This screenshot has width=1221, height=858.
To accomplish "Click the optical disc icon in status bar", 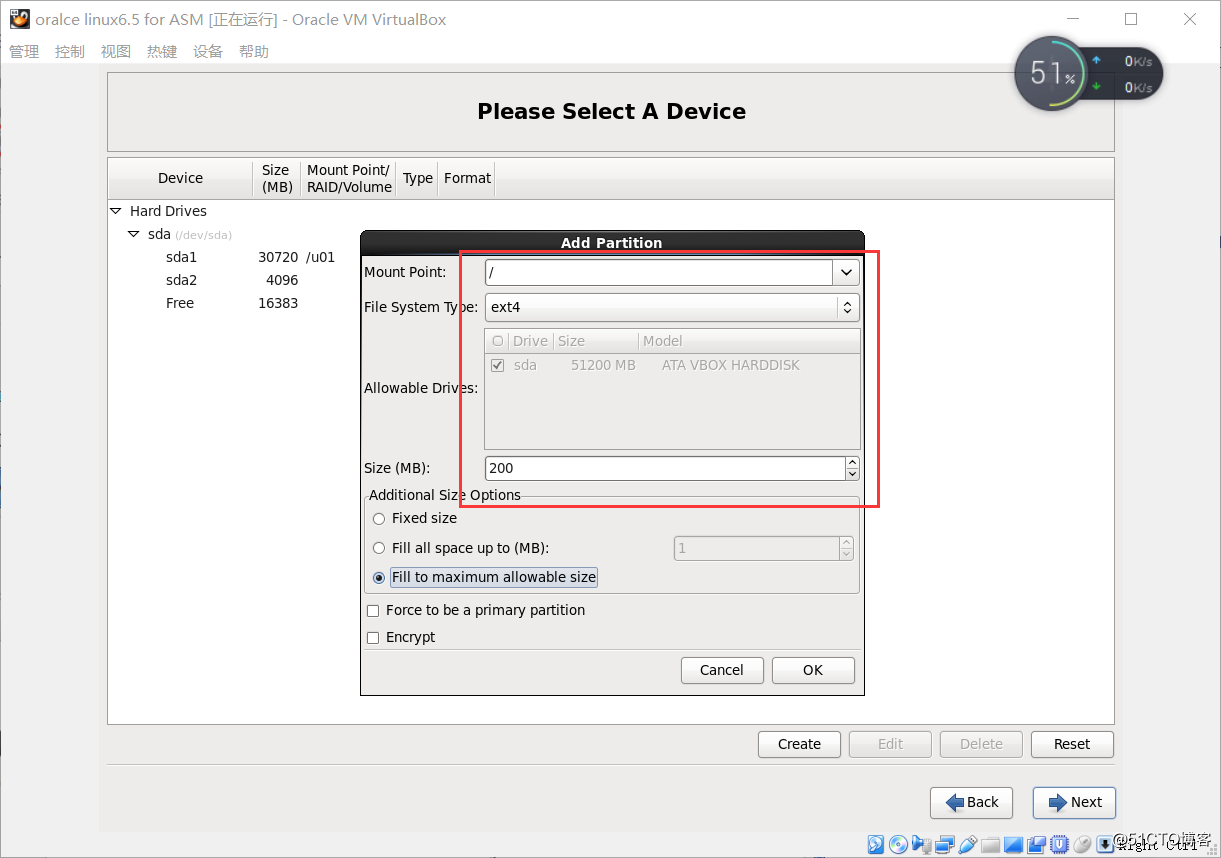I will pyautogui.click(x=898, y=844).
